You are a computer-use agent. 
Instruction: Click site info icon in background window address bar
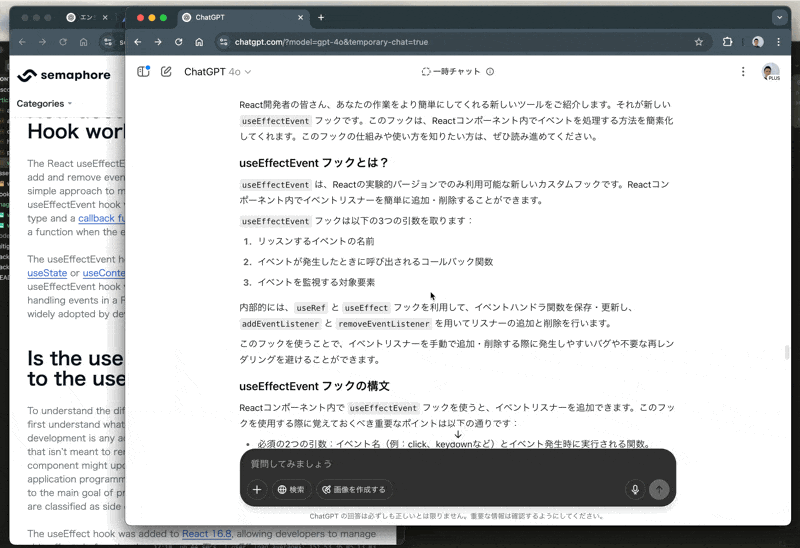108,42
